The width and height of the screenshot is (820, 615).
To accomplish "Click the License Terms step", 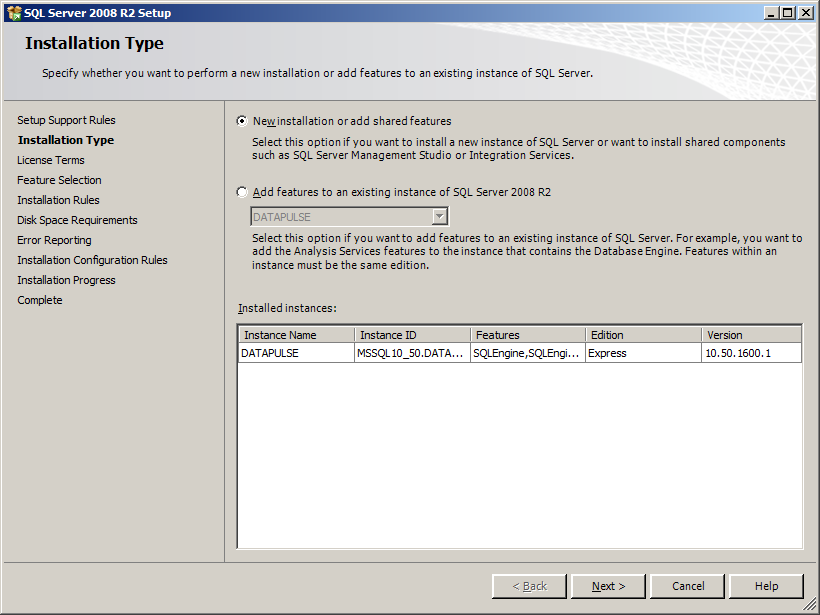I will [51, 160].
